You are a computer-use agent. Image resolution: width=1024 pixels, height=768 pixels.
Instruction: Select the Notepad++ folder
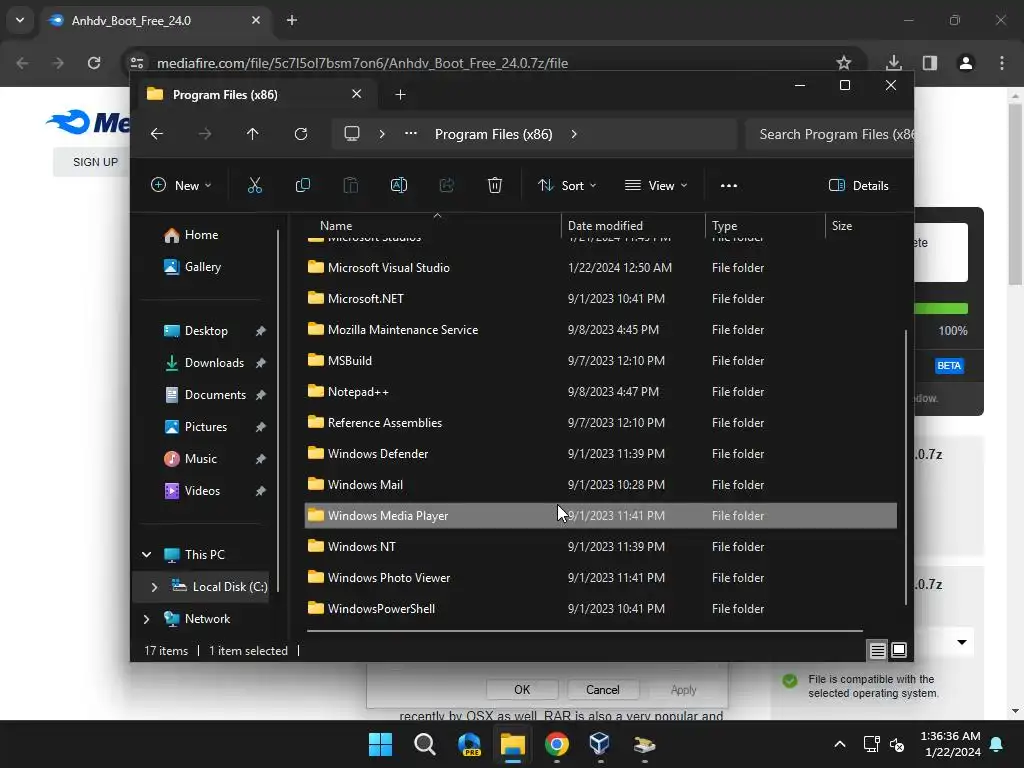[600, 391]
